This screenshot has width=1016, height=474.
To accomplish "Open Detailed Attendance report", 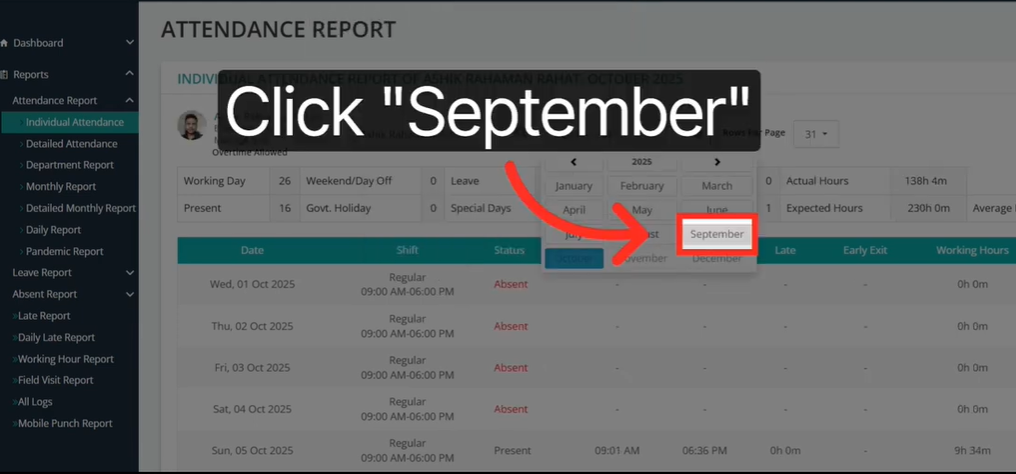I will [x=71, y=144].
